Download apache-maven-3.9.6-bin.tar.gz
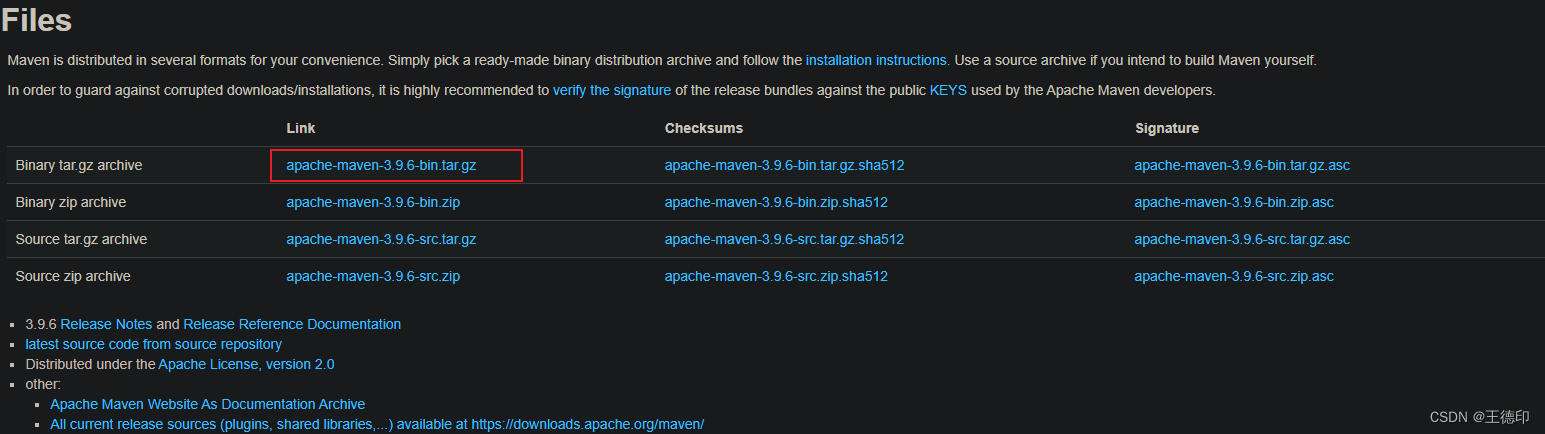The width and height of the screenshot is (1545, 434). click(381, 165)
